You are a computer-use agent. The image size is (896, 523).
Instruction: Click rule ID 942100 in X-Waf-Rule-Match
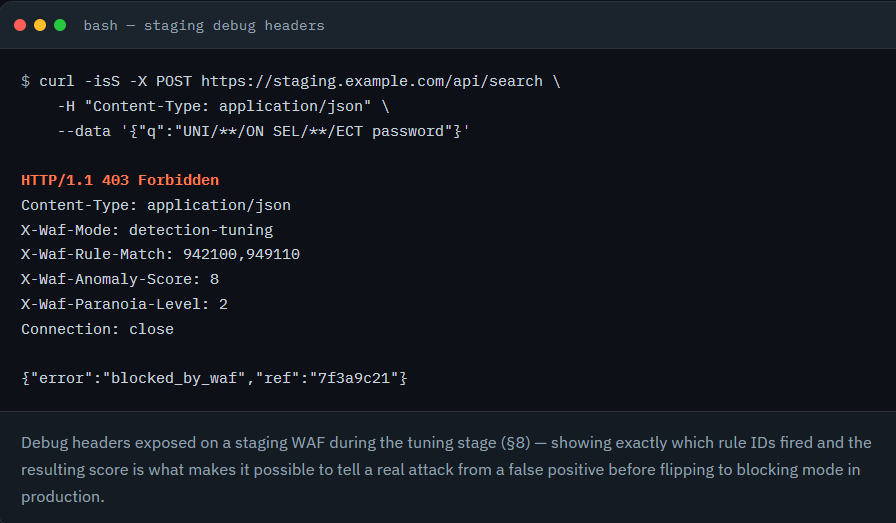[x=210, y=254]
